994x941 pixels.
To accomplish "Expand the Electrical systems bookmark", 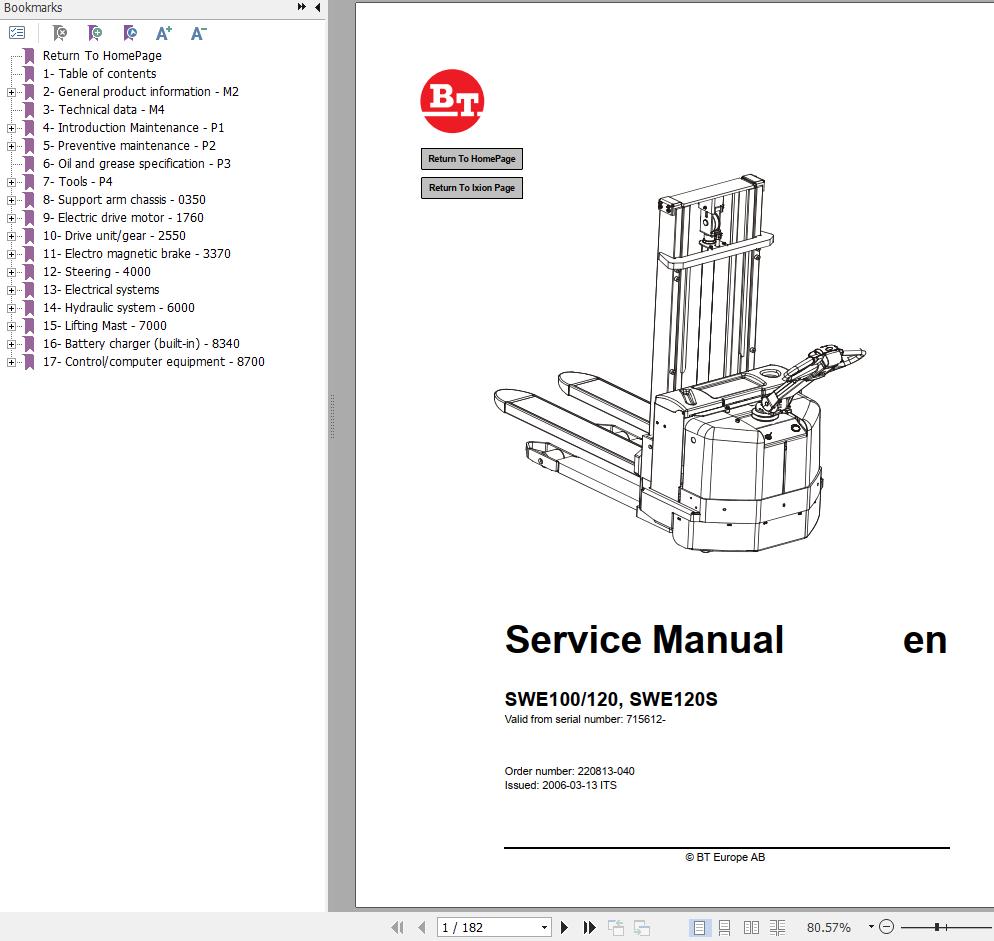I will tap(10, 289).
